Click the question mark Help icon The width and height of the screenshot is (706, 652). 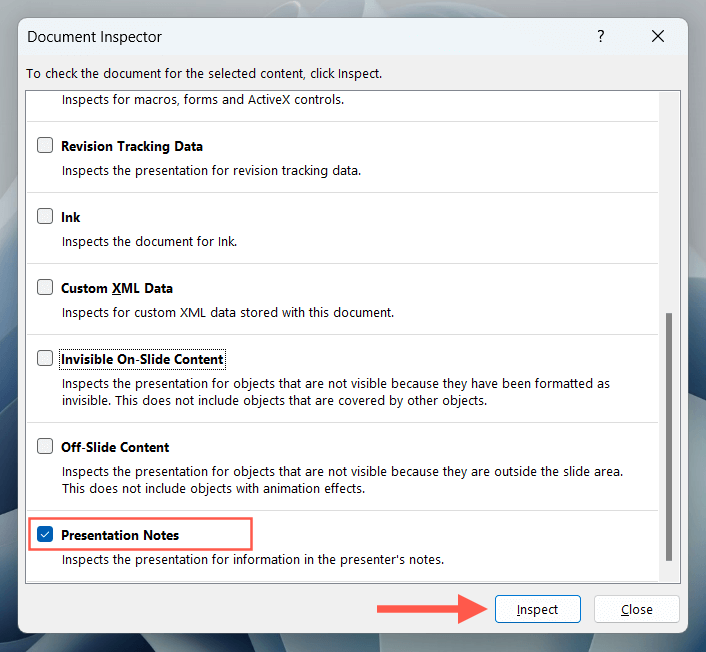pos(601,36)
